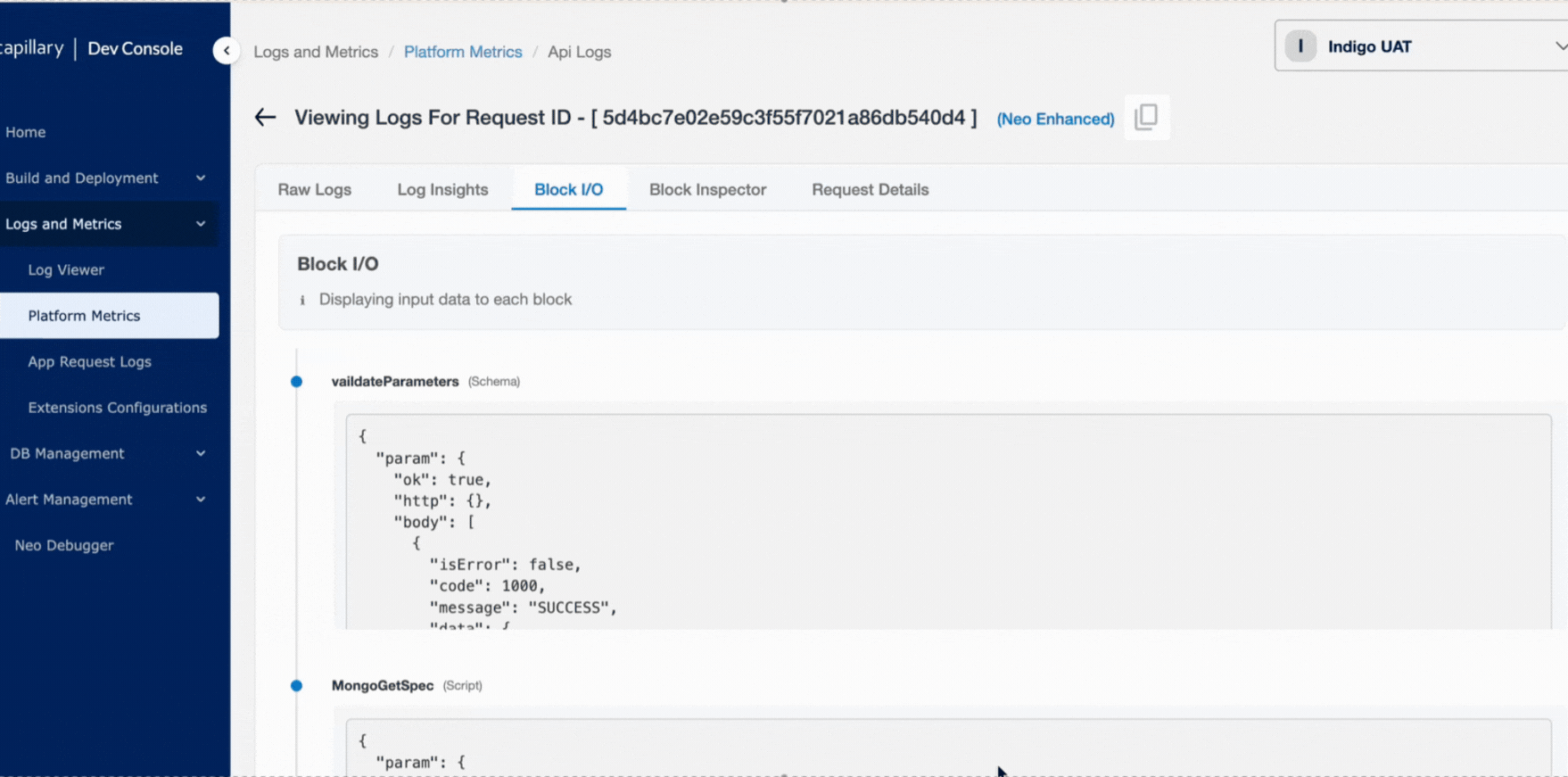Click the vaildateParameters timeline dot
Screen dimensions: 1568x777
click(x=296, y=382)
